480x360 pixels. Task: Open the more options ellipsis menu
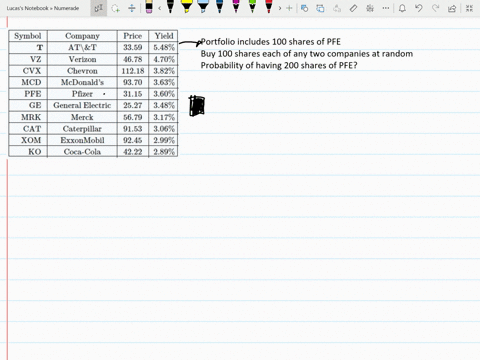tap(386, 8)
